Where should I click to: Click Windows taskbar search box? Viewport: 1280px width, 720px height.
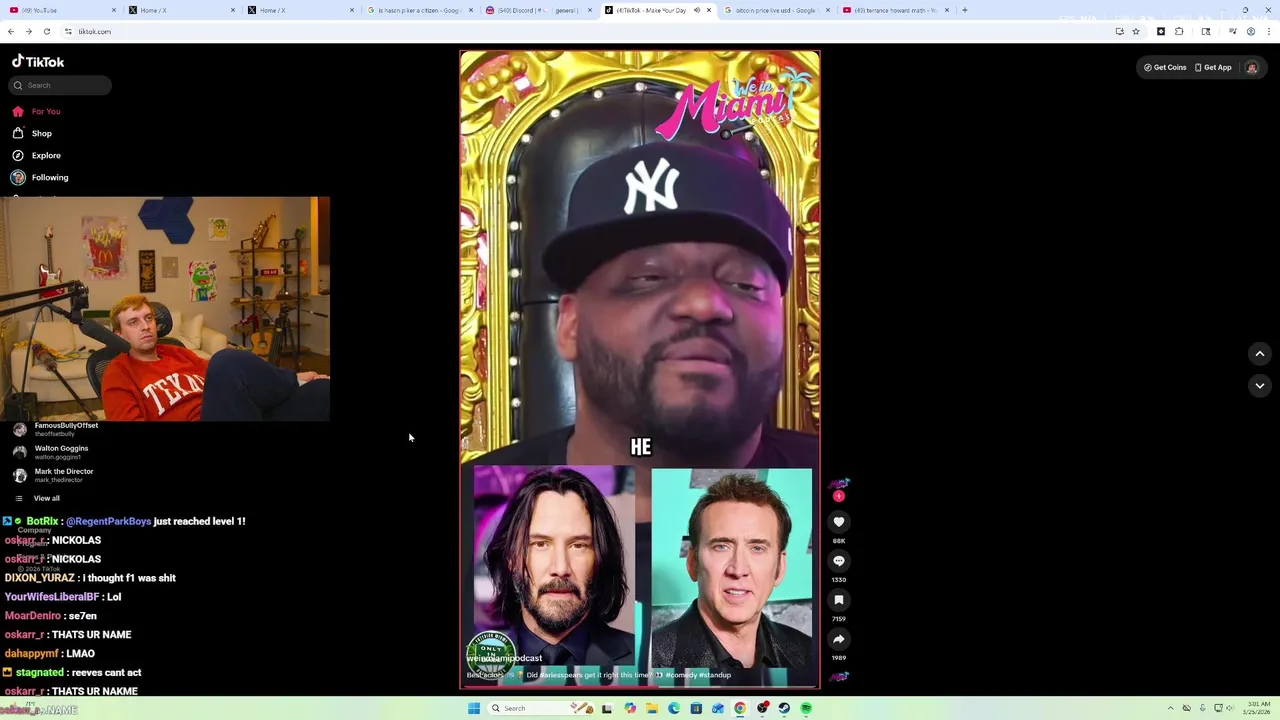[542, 708]
